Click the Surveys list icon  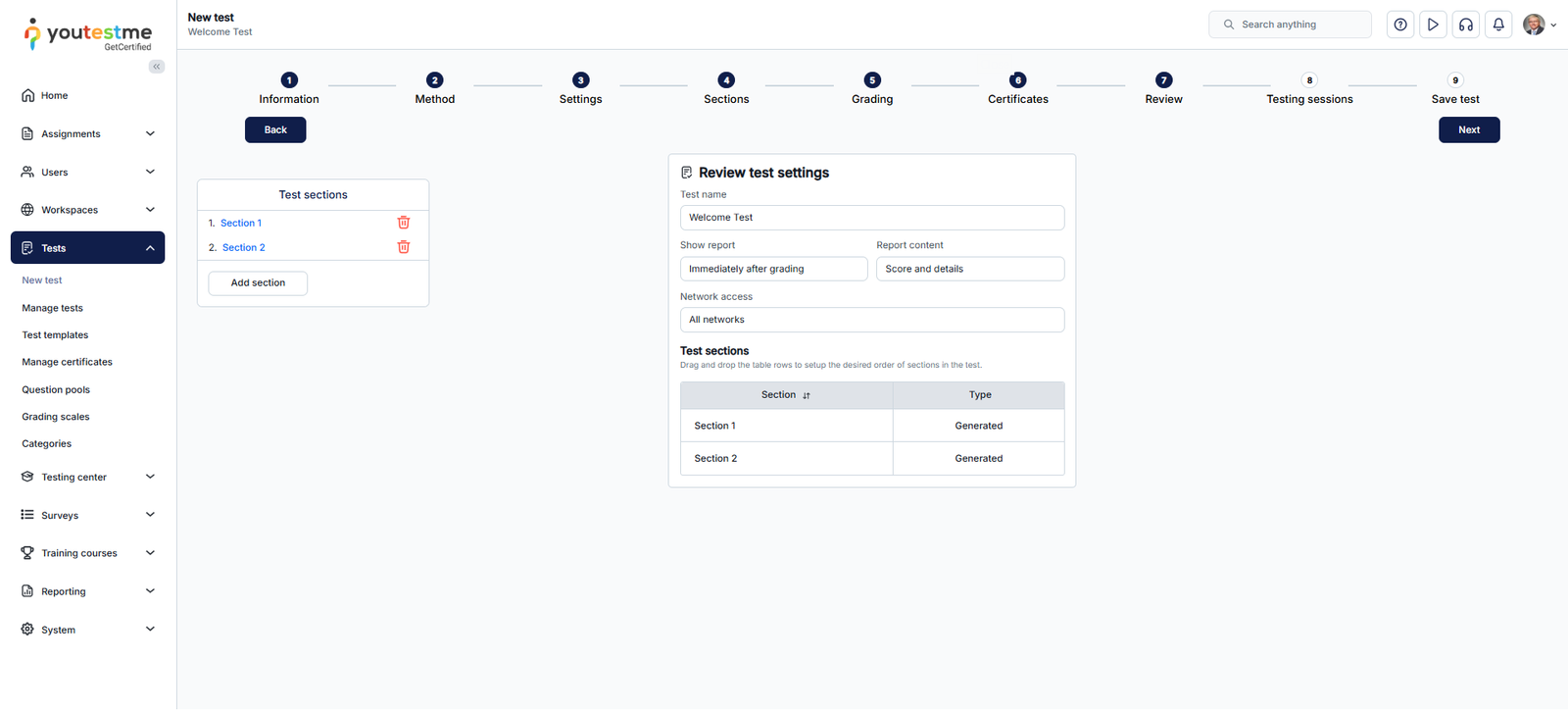[27, 515]
